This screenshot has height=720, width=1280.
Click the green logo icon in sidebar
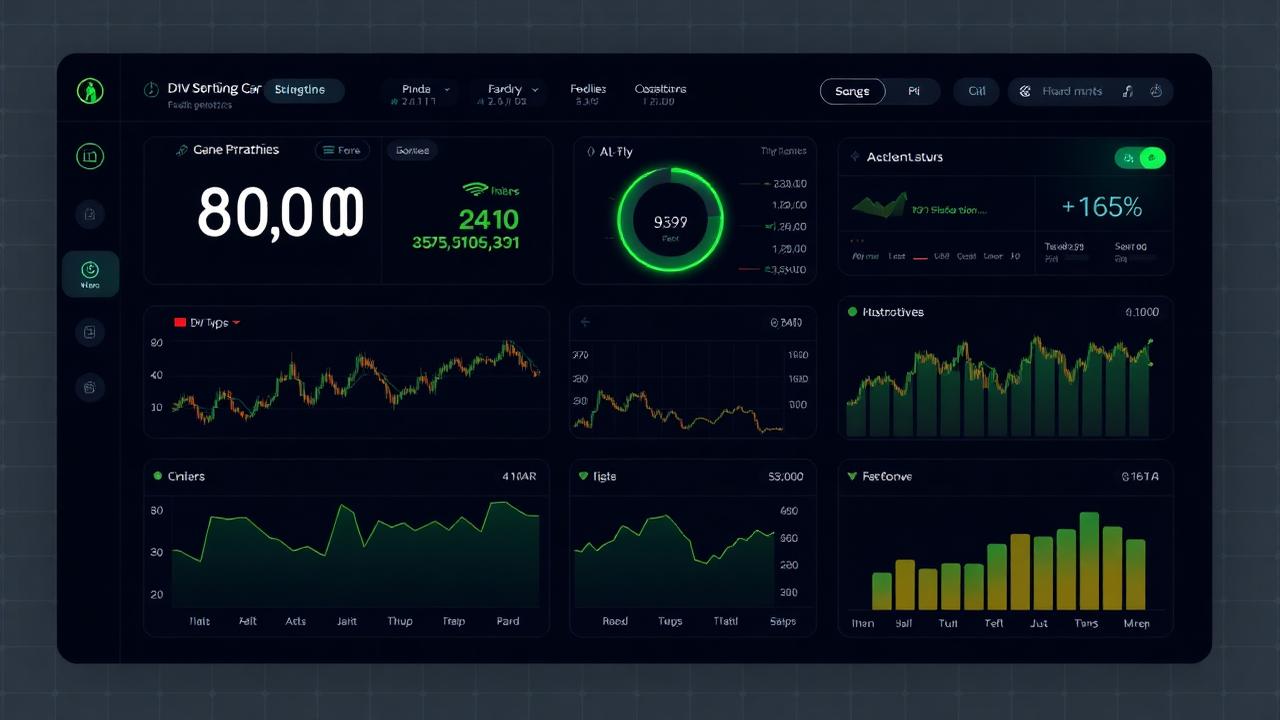click(x=90, y=91)
